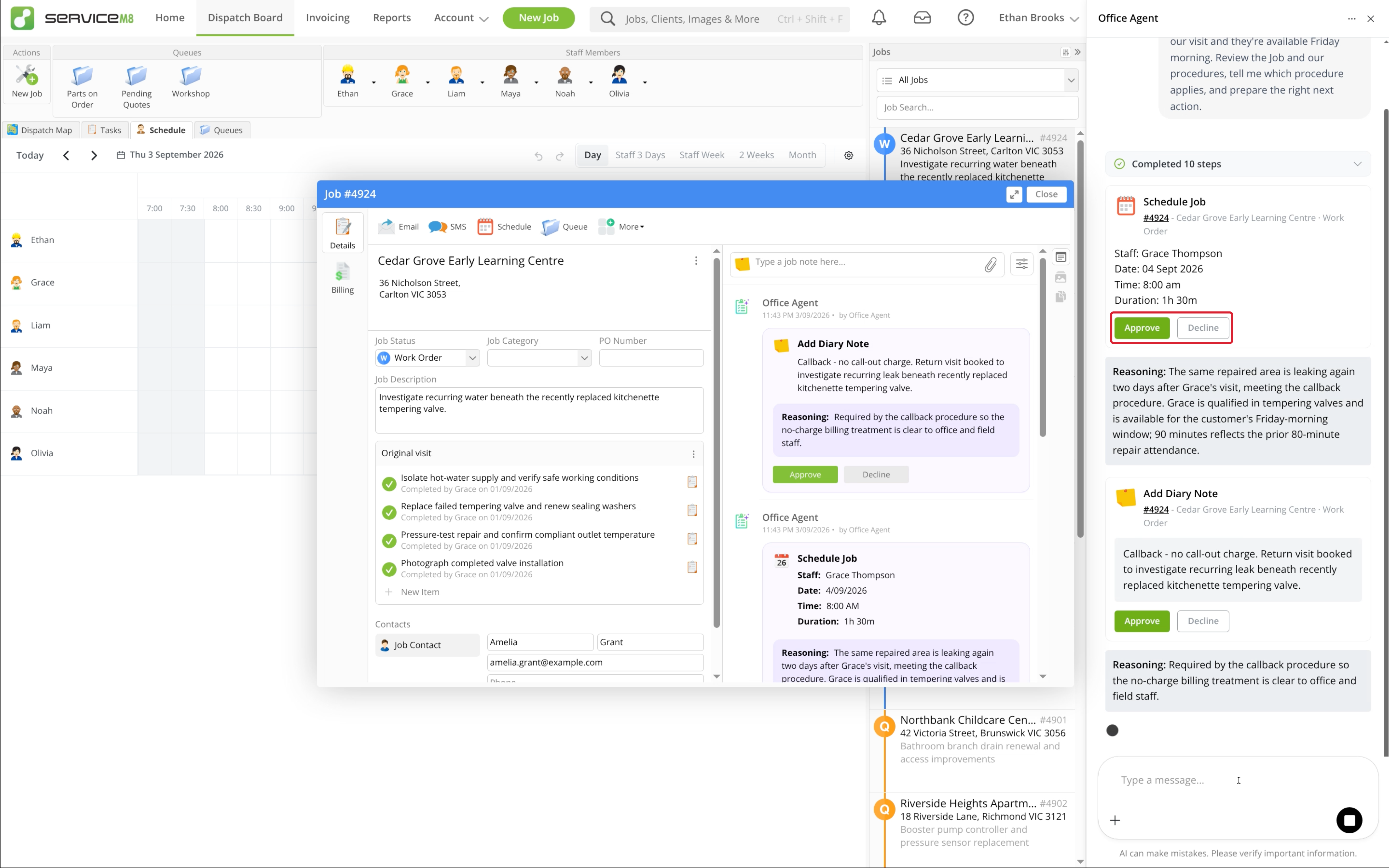Approve the Add Diary Note in job notes

click(805, 475)
